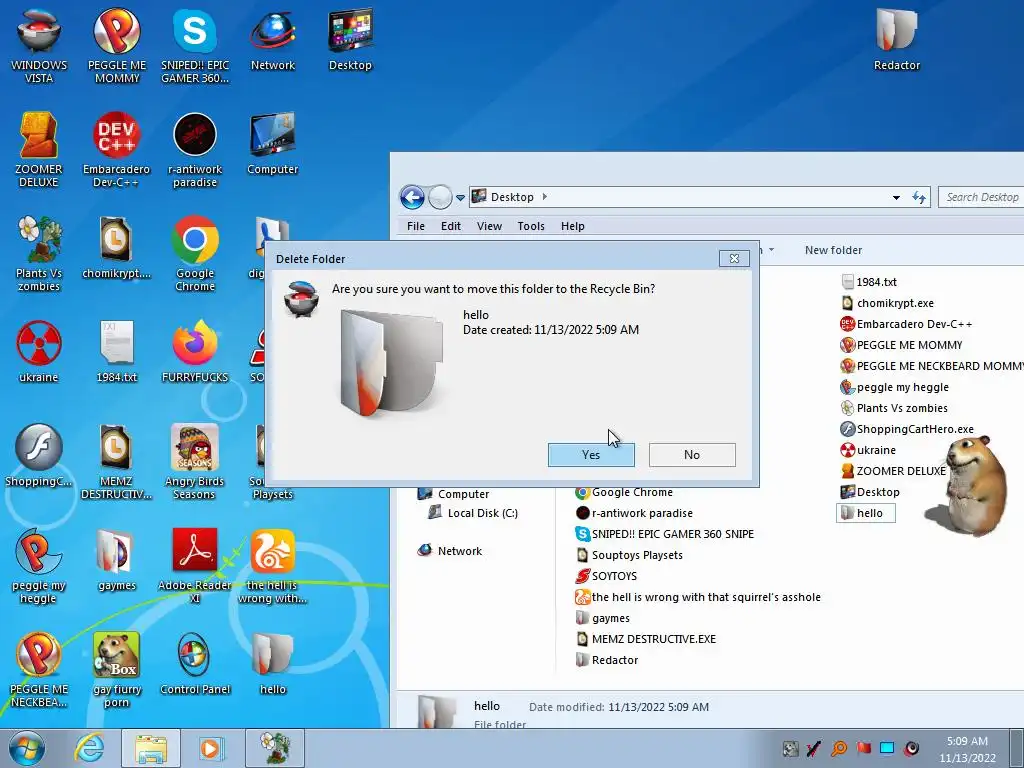
Task: Select Computer in navigation pane
Action: click(x=453, y=494)
